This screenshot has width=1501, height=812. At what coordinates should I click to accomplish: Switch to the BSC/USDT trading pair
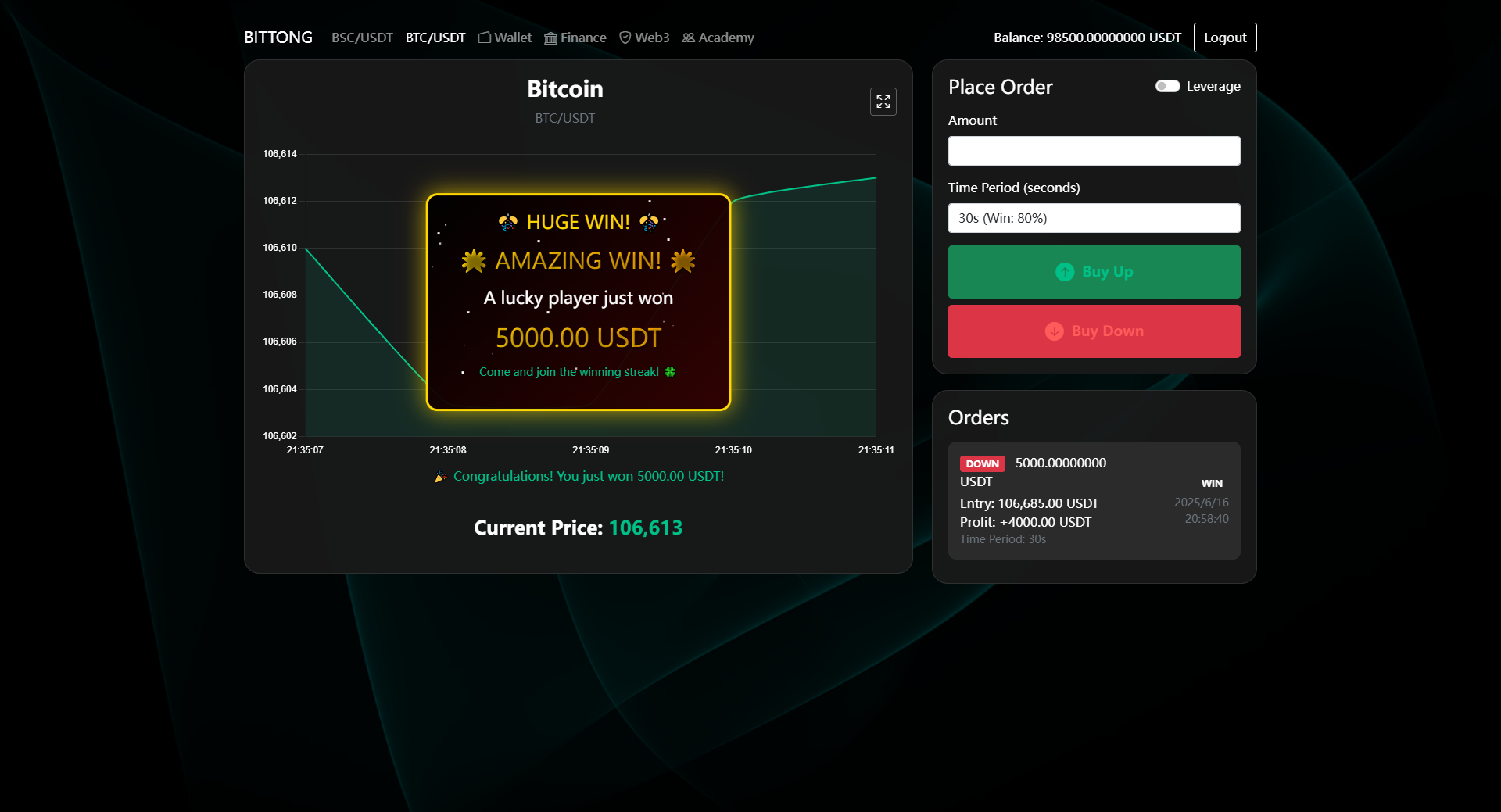pyautogui.click(x=362, y=38)
